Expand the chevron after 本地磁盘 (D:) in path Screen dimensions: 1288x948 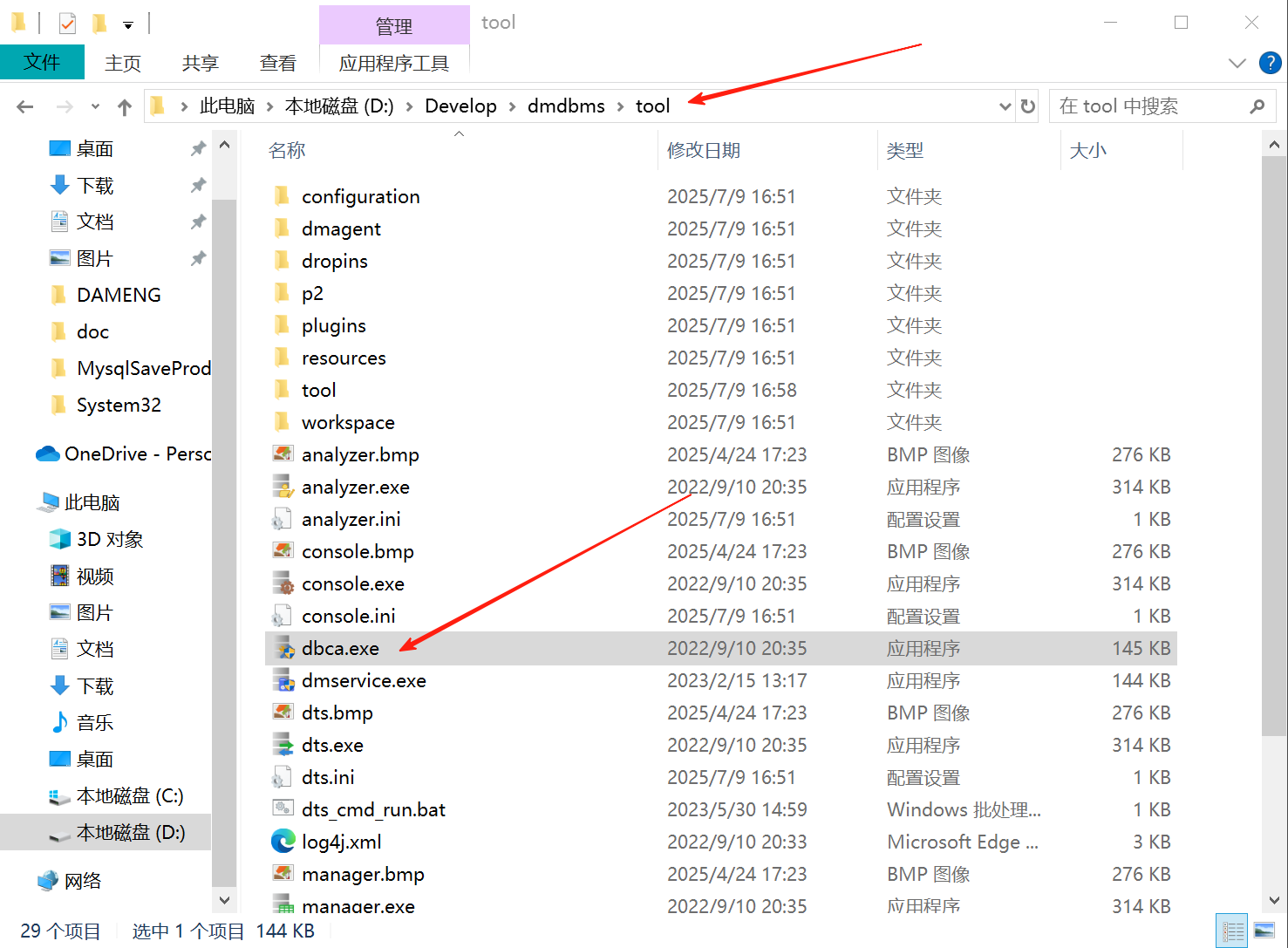point(409,106)
